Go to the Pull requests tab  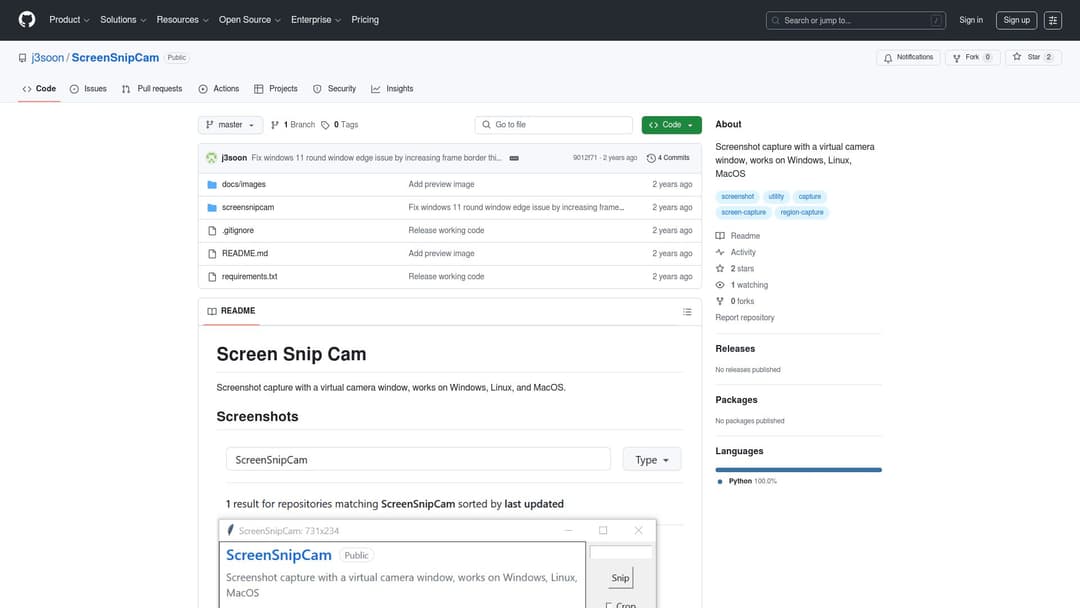152,89
